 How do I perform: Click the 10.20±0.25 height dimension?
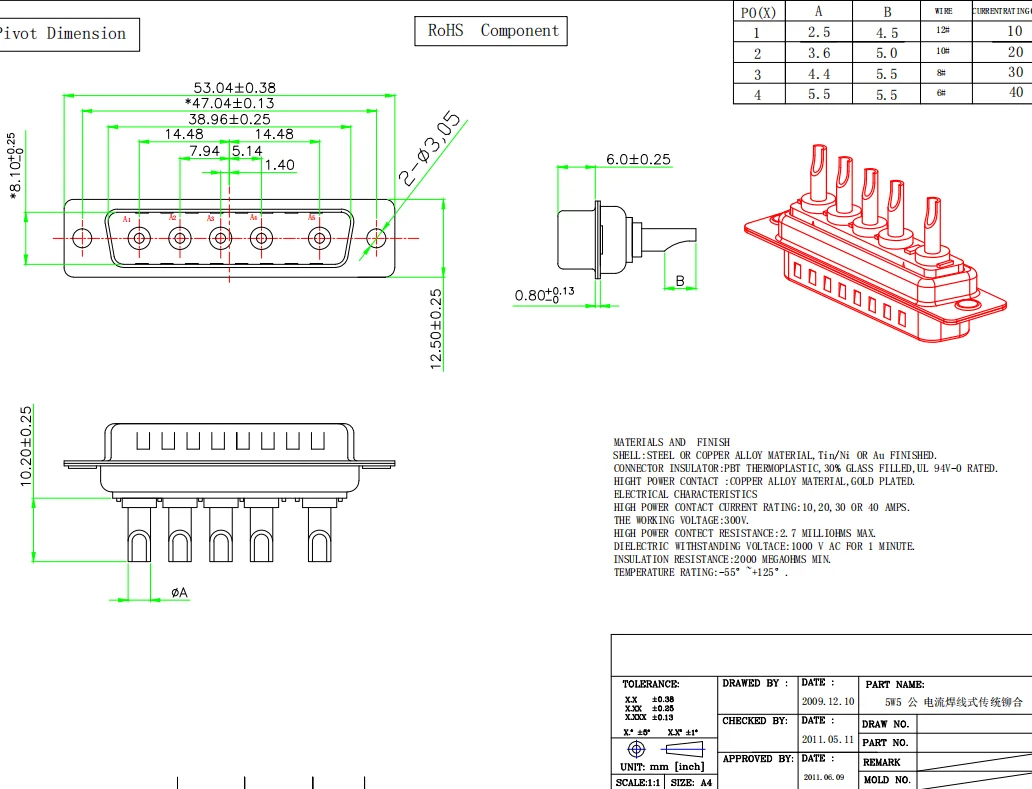[26, 447]
